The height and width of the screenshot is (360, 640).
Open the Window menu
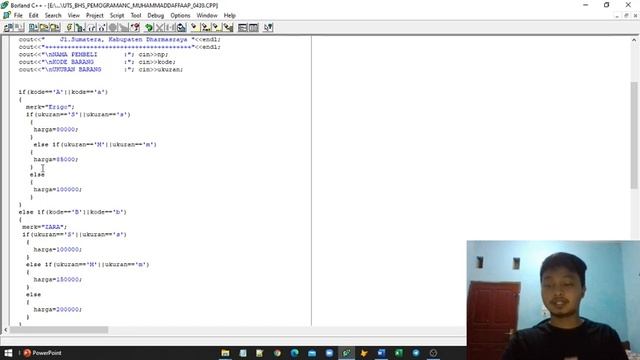tap(207, 16)
